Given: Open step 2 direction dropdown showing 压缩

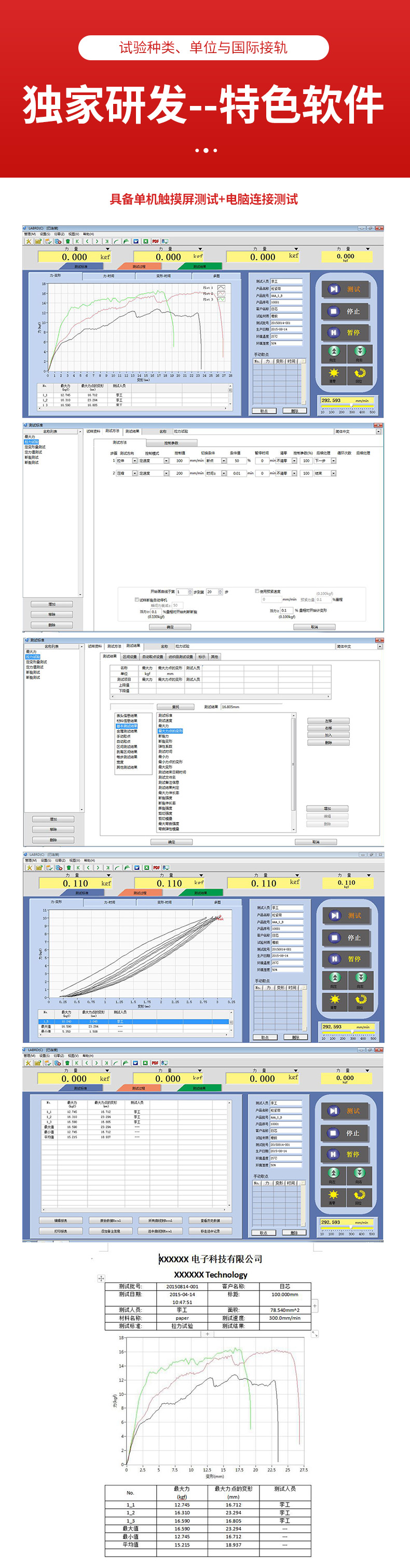Looking at the screenshot, I should coord(135,473).
